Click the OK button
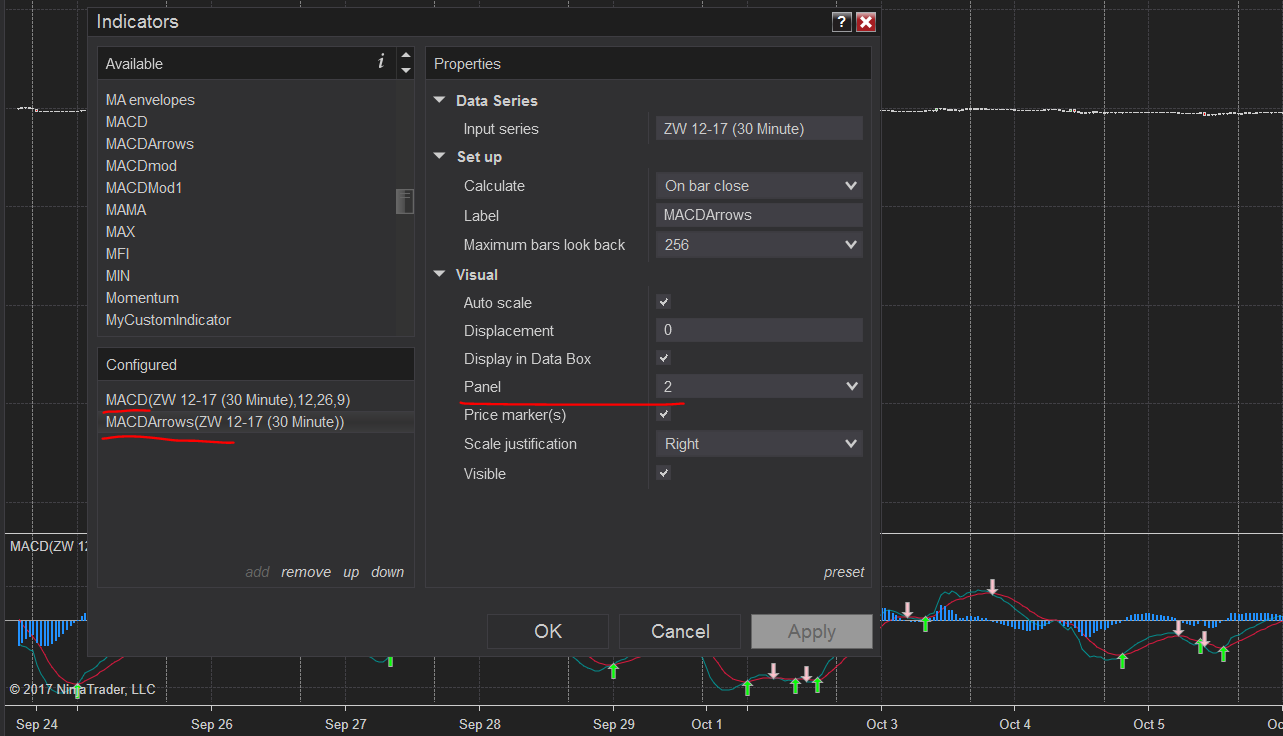 point(547,631)
